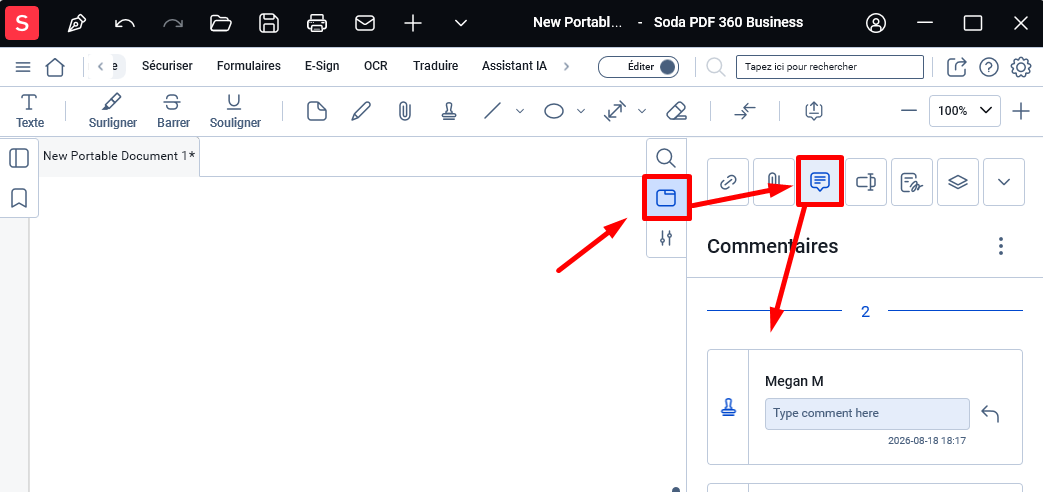
Task: Show the signatures panel
Action: coord(911,182)
